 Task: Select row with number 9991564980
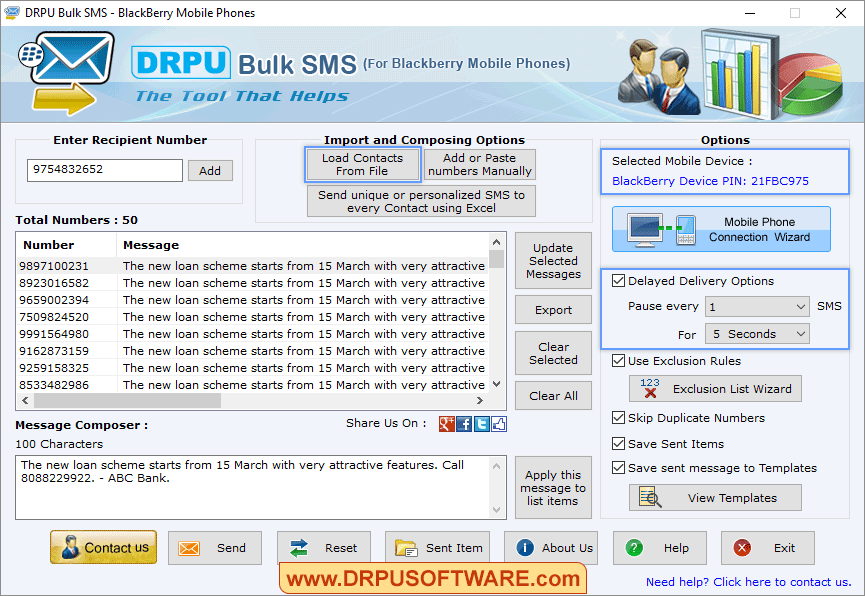click(253, 334)
